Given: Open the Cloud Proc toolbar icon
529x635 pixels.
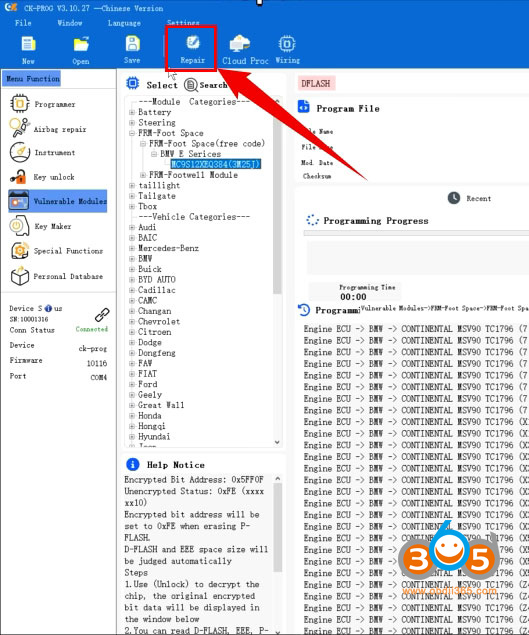Looking at the screenshot, I should click(x=240, y=43).
